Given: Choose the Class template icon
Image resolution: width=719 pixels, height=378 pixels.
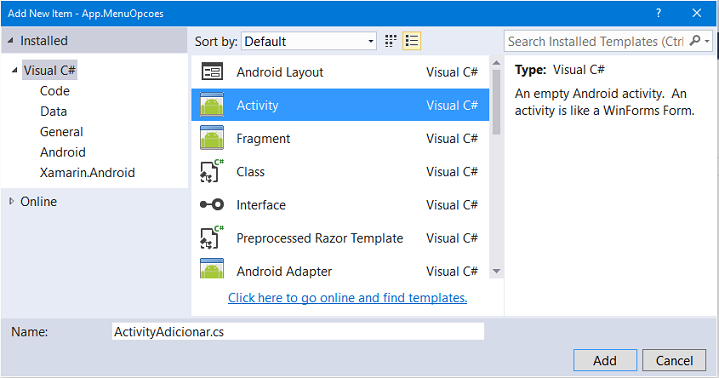Looking at the screenshot, I should coord(212,171).
